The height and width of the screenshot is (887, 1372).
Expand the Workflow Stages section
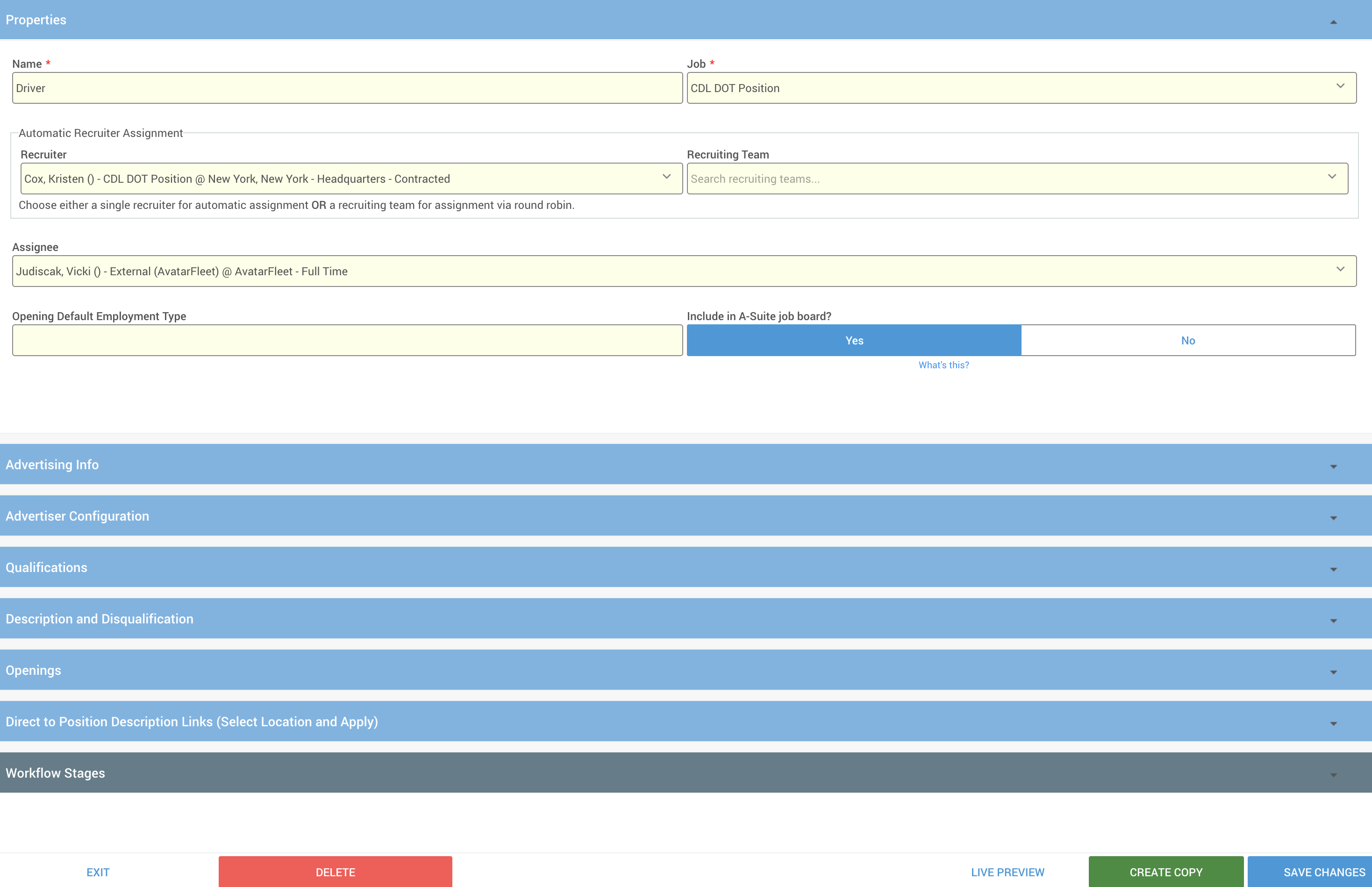686,773
